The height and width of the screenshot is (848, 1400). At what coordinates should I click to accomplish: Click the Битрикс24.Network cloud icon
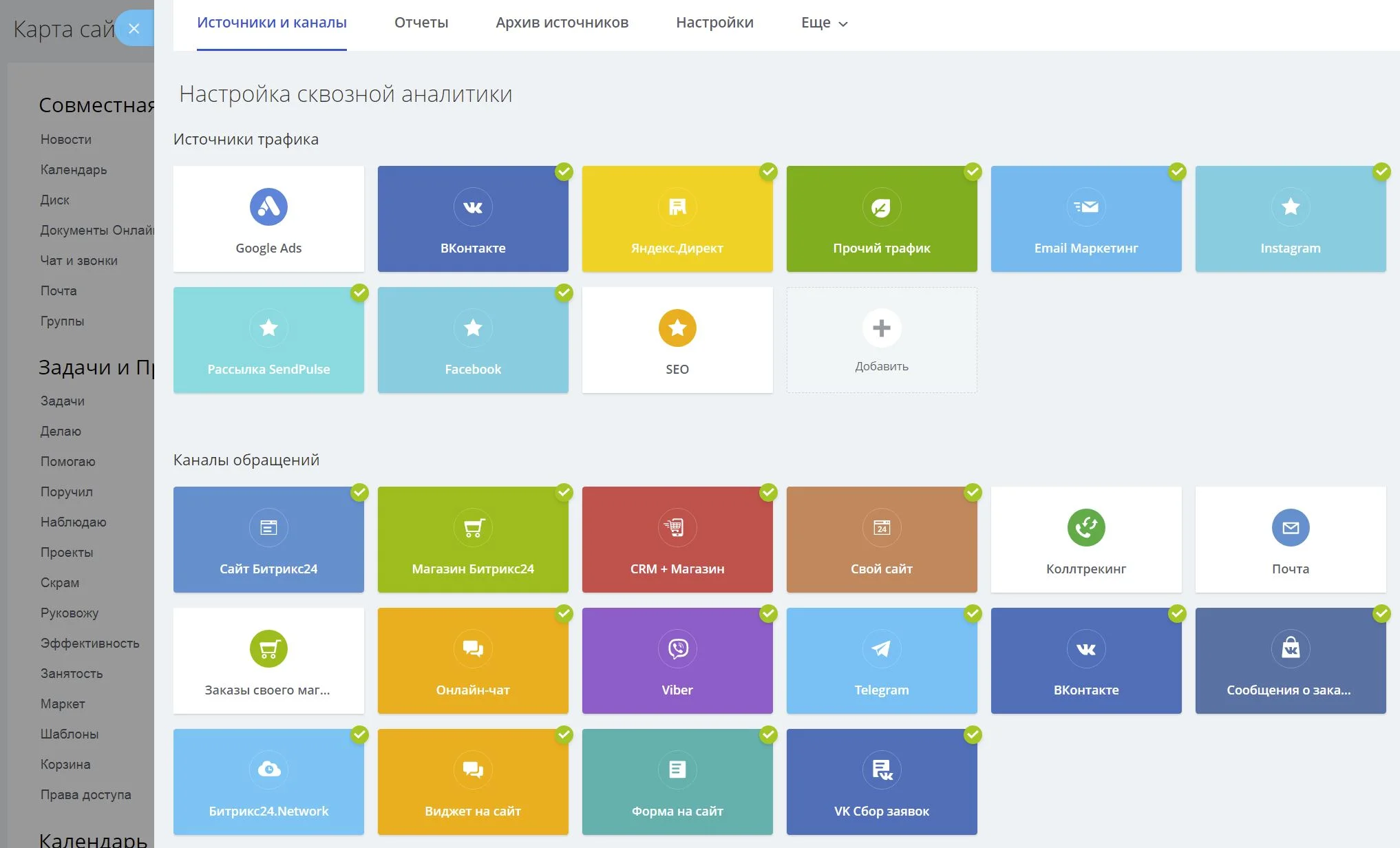tap(268, 770)
